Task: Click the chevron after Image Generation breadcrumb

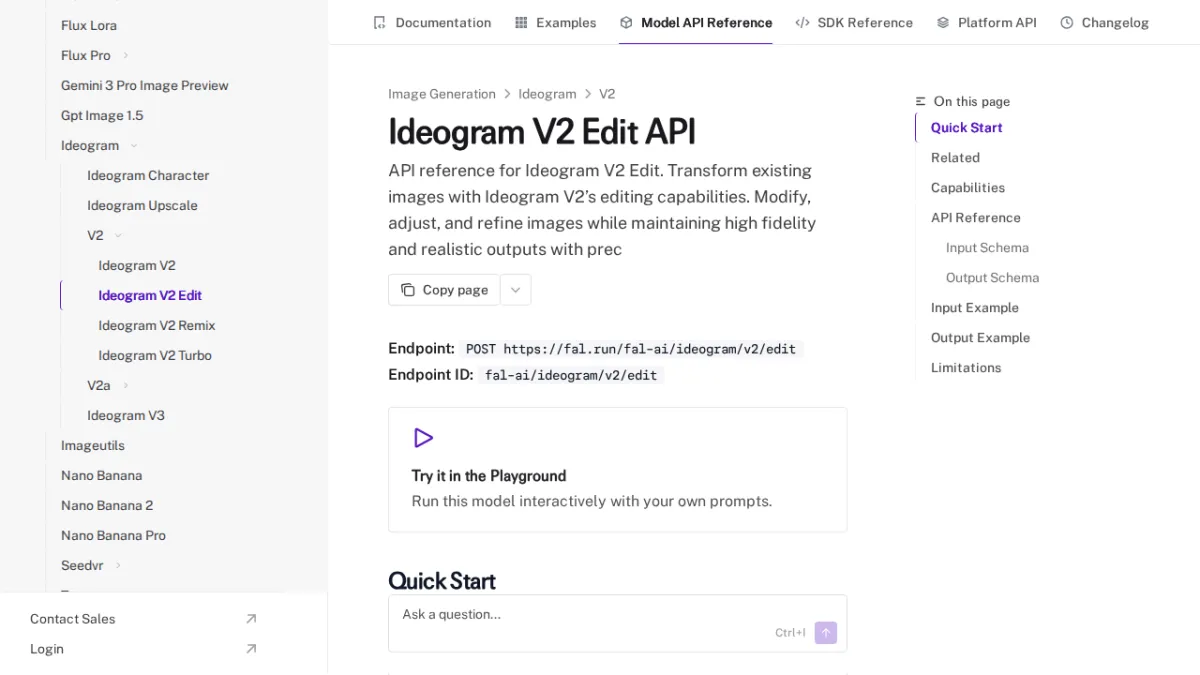Action: tap(507, 94)
